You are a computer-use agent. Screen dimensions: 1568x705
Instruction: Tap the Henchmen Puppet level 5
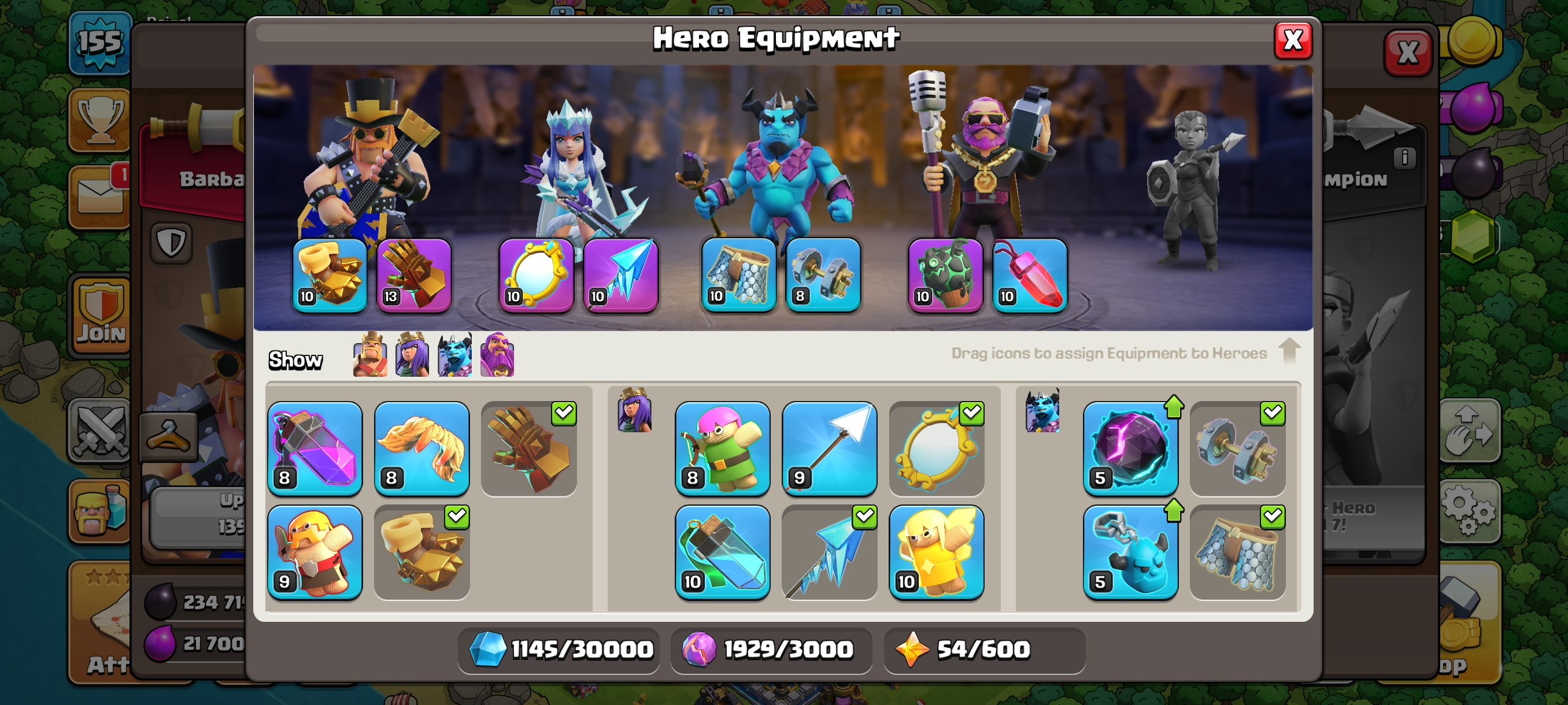1130,552
